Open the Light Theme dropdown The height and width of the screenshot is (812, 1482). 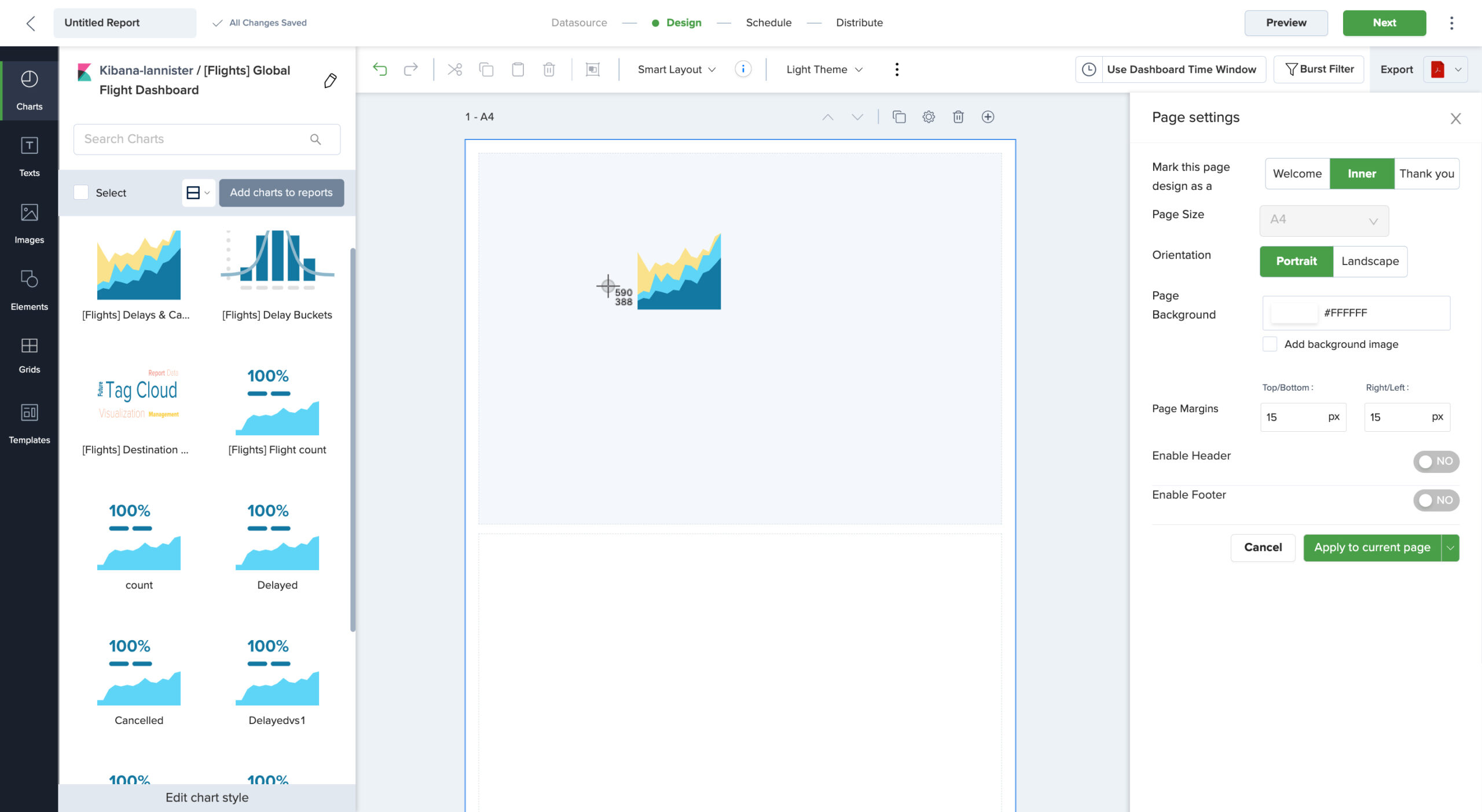pyautogui.click(x=824, y=69)
